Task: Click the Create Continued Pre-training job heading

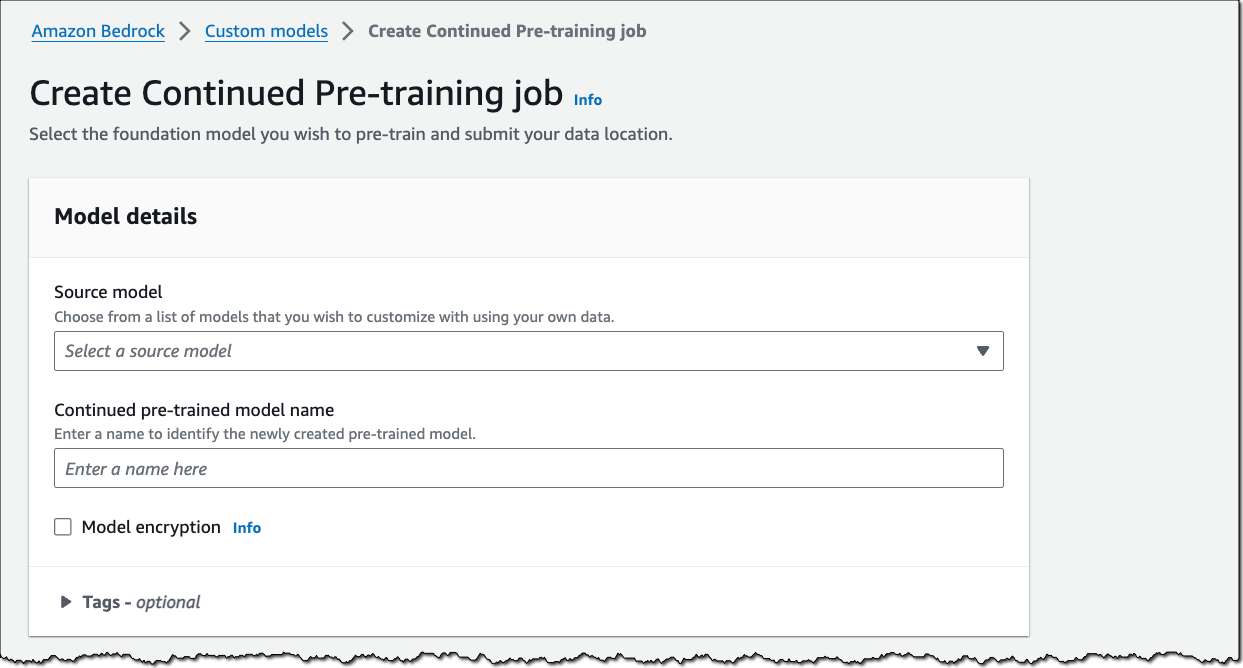Action: pyautogui.click(x=295, y=93)
